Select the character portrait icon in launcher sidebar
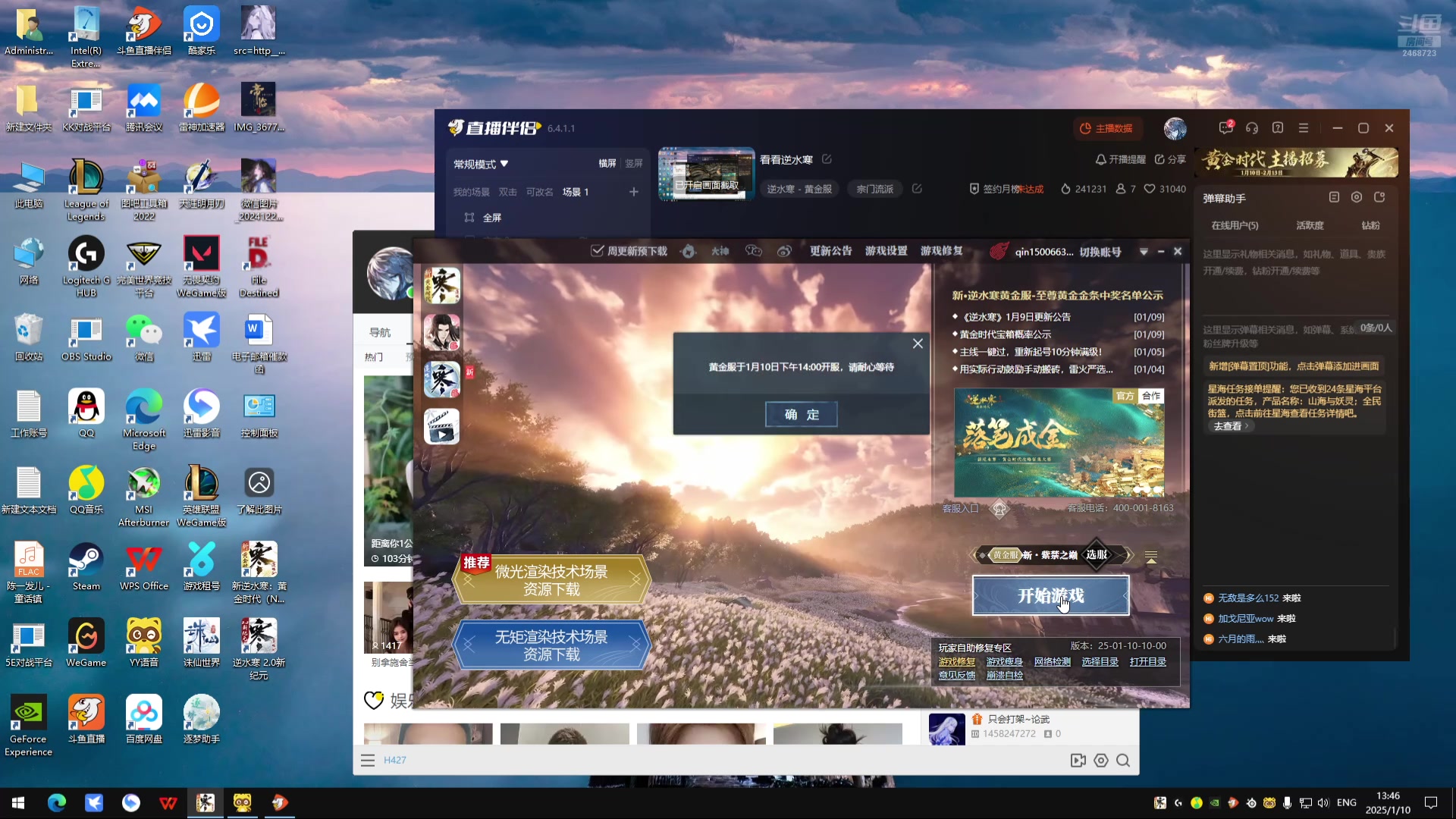This screenshot has height=819, width=1456. [441, 332]
